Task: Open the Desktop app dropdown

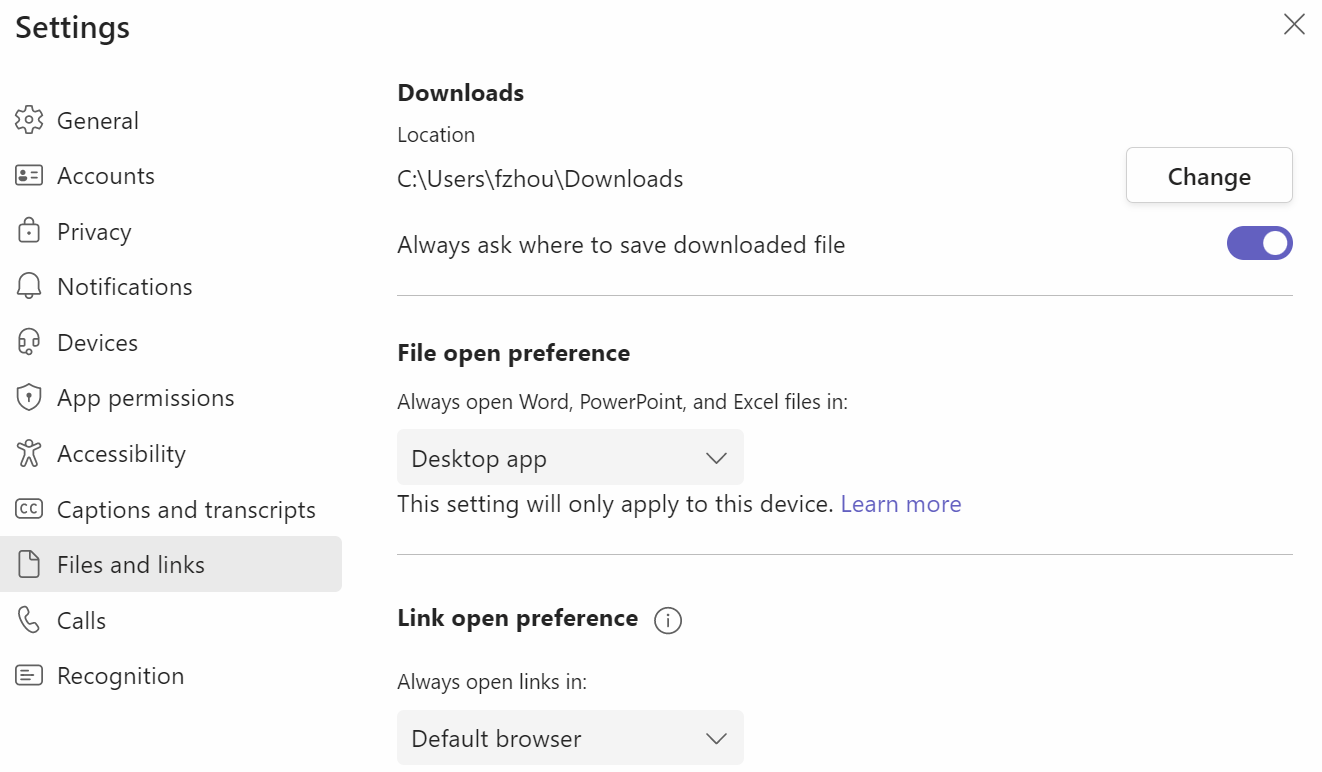Action: tap(570, 458)
